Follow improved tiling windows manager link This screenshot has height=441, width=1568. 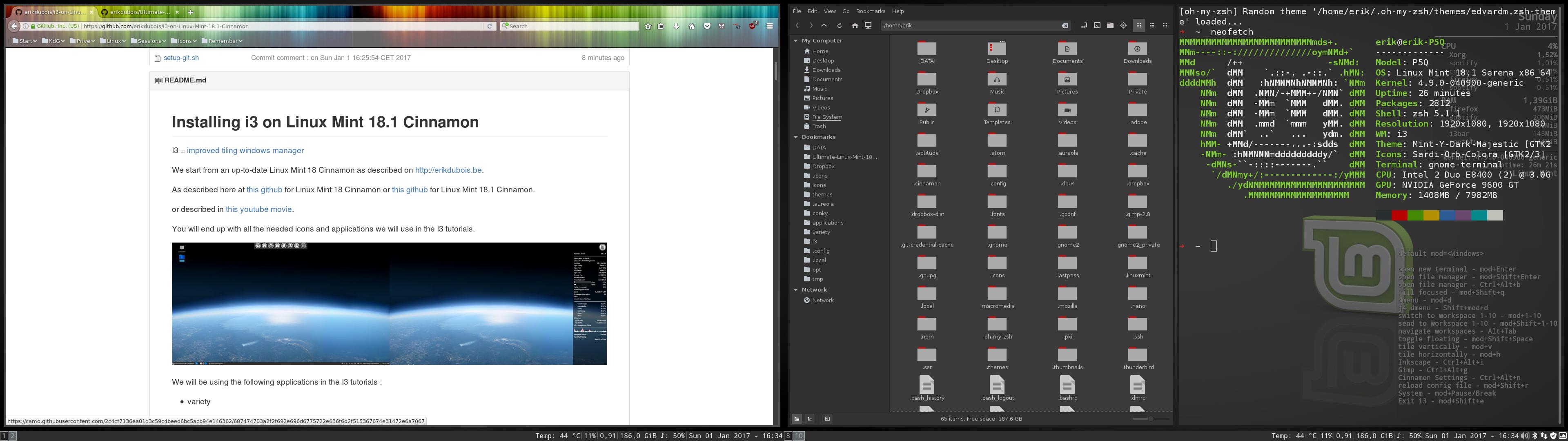(x=245, y=150)
